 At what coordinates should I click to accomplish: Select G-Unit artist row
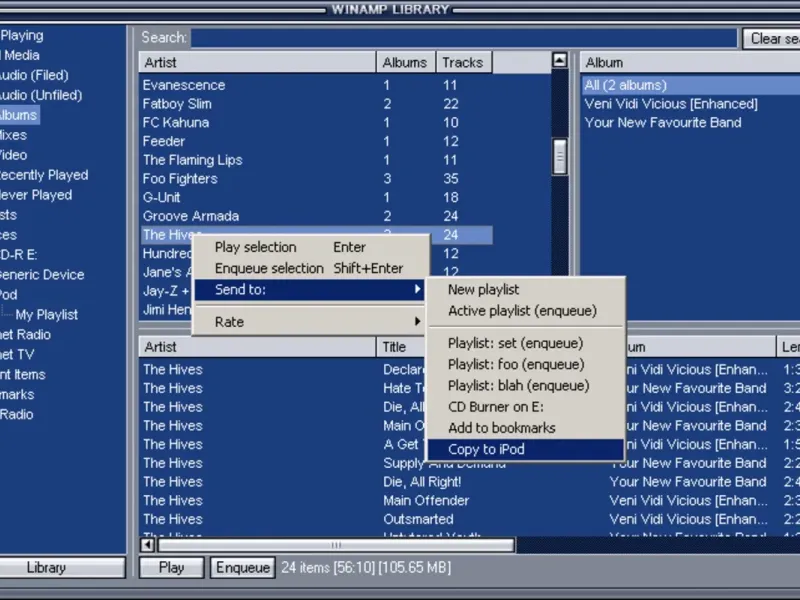(315, 197)
